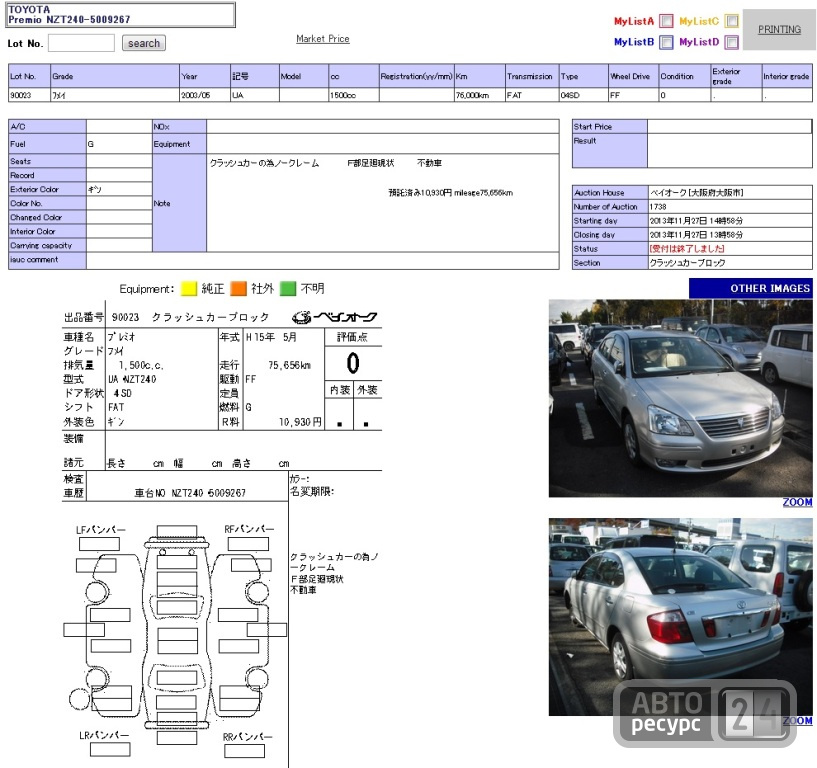This screenshot has width=817, height=768.
Task: Click the LRバンパー label on the diagram
Action: [104, 735]
